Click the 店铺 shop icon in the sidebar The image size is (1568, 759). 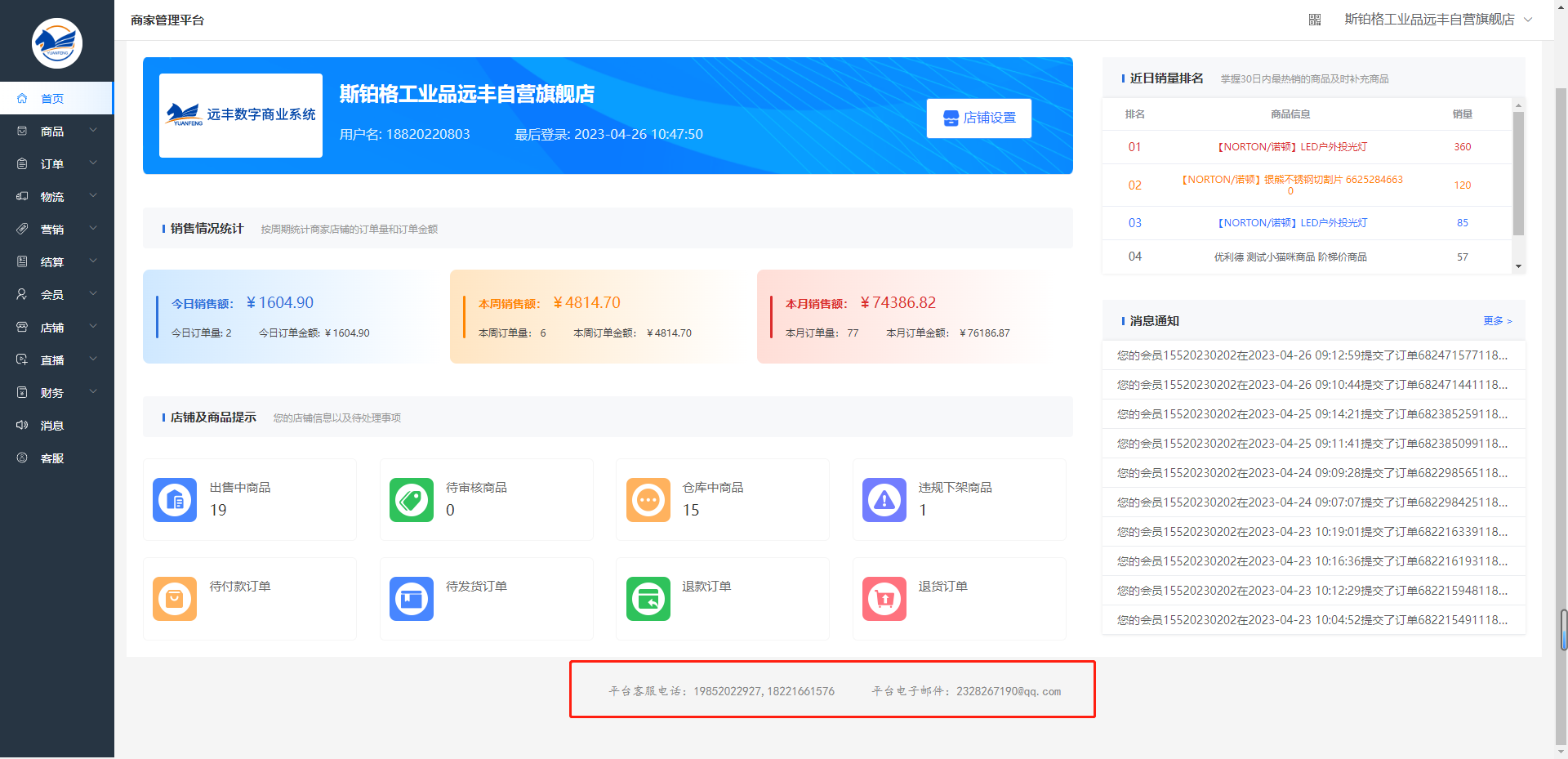coord(22,327)
